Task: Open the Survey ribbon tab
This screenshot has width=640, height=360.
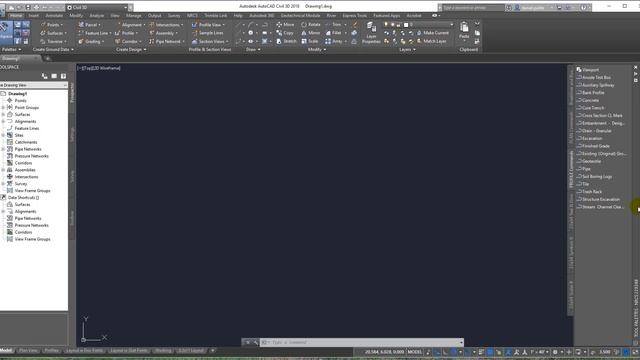Action: click(174, 16)
